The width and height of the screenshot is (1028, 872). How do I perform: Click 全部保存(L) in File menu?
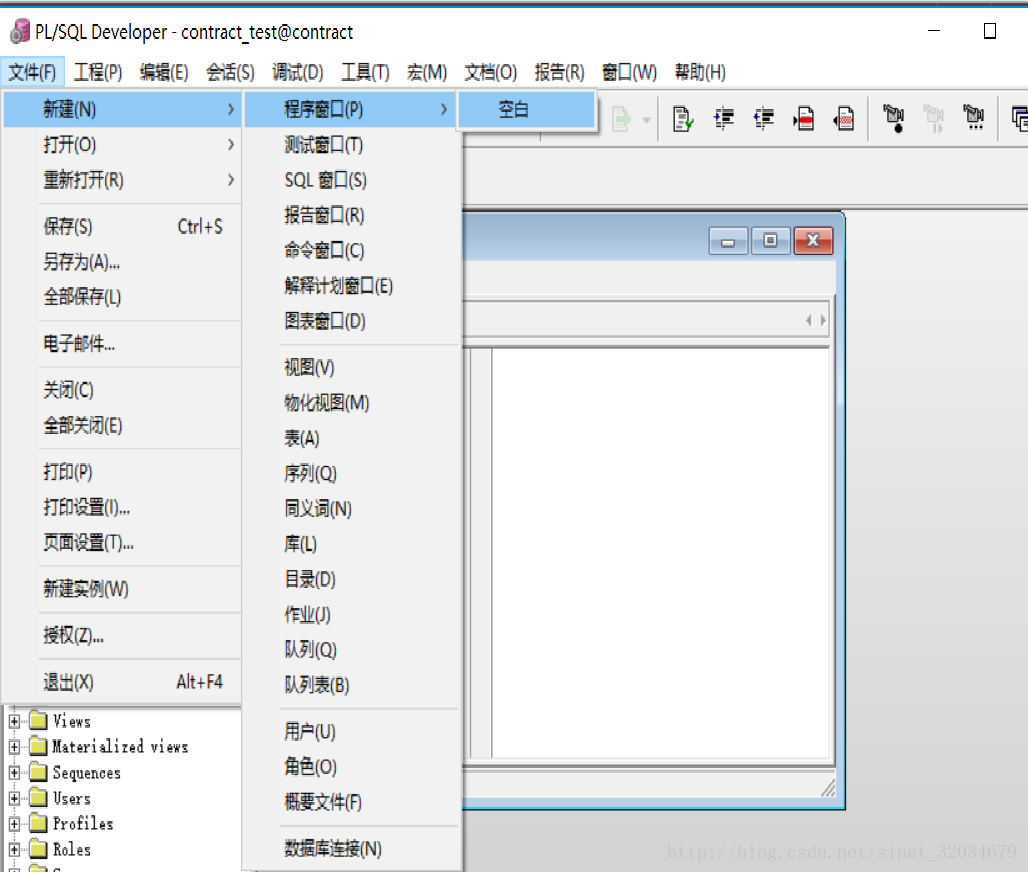(123, 297)
